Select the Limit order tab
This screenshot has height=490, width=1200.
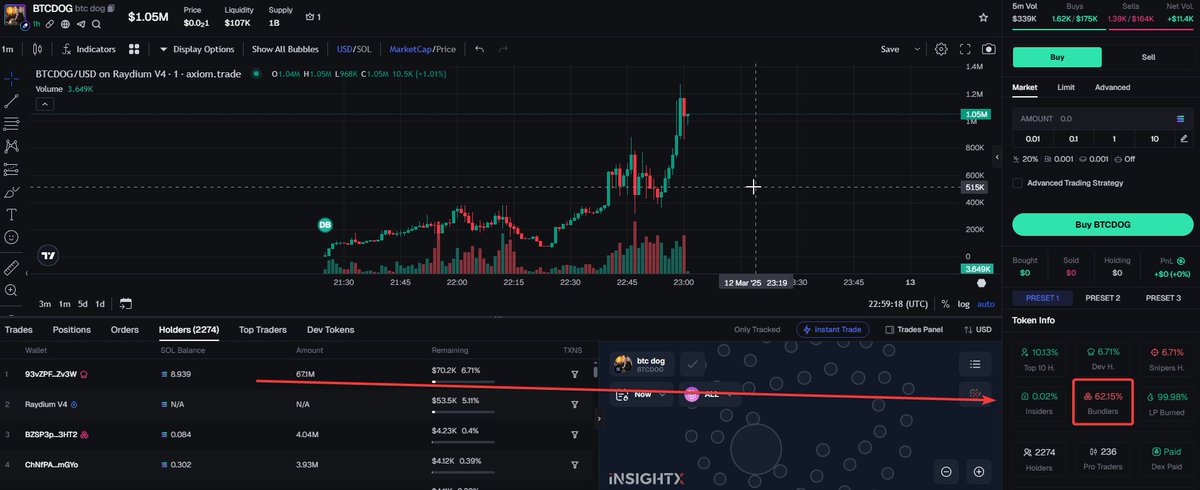[x=1066, y=87]
